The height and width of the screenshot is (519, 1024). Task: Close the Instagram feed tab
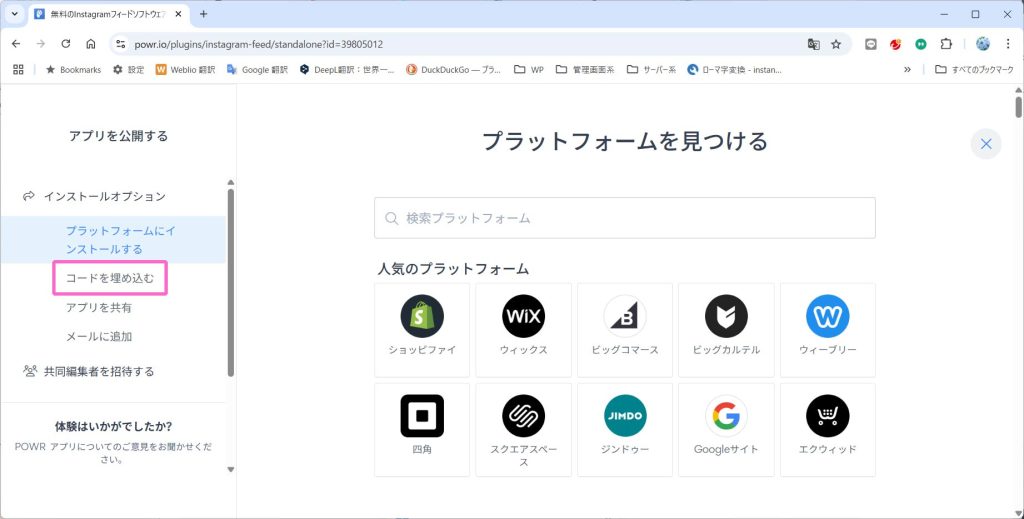click(178, 14)
